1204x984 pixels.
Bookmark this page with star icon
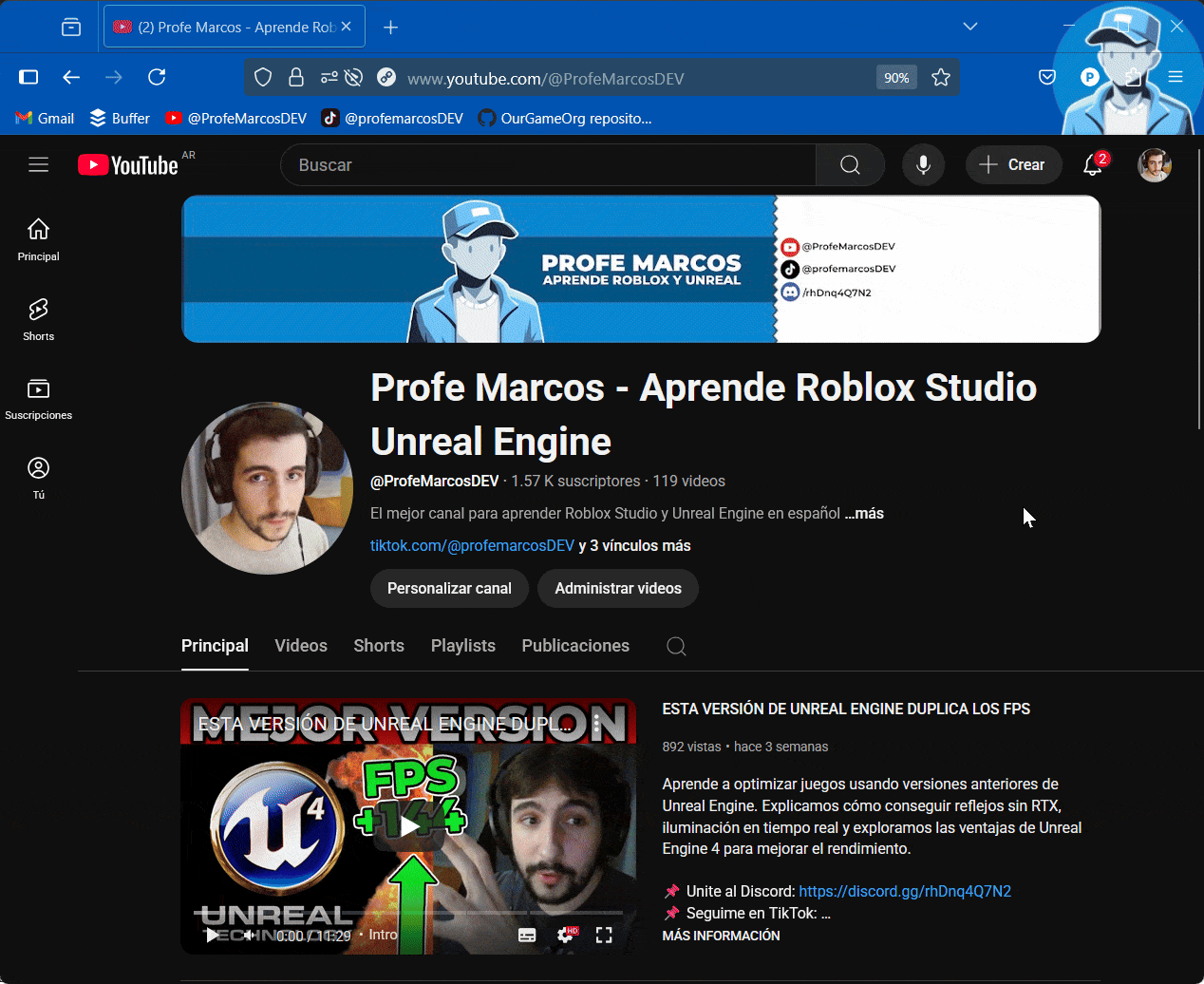[x=941, y=78]
